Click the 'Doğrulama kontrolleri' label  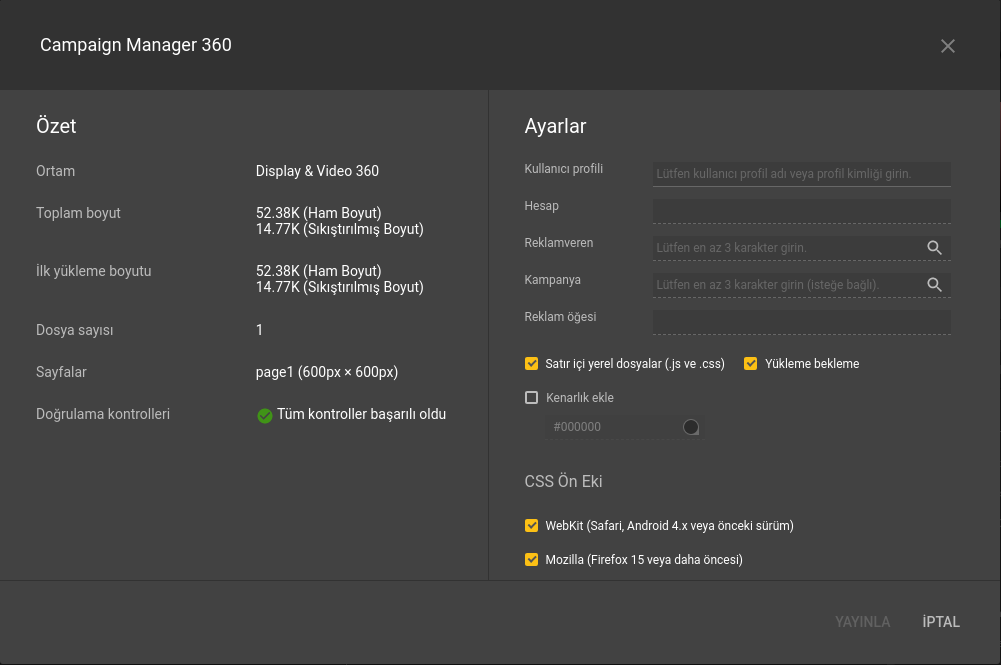click(103, 414)
